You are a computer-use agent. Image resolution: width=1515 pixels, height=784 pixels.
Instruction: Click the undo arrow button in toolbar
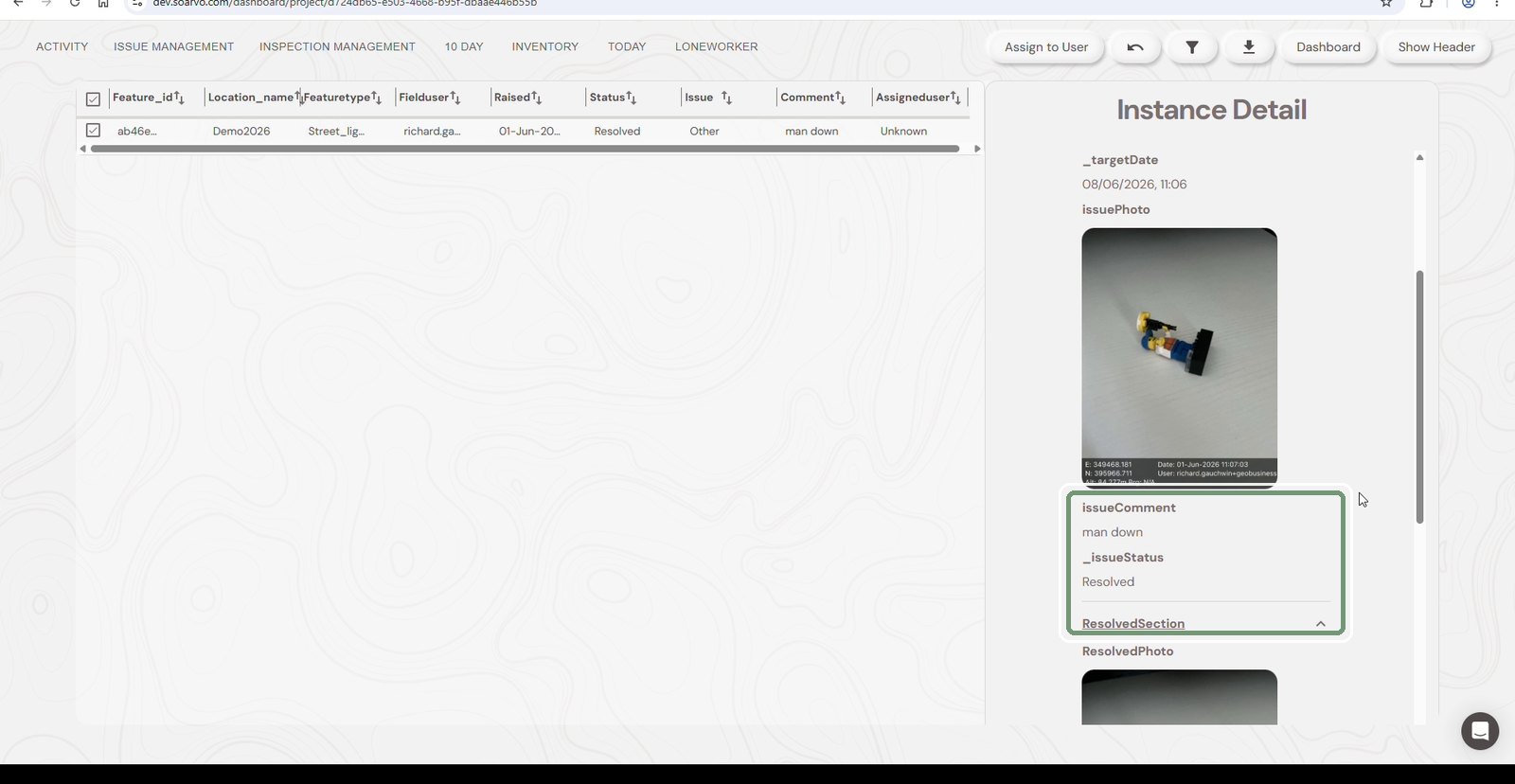[1135, 47]
